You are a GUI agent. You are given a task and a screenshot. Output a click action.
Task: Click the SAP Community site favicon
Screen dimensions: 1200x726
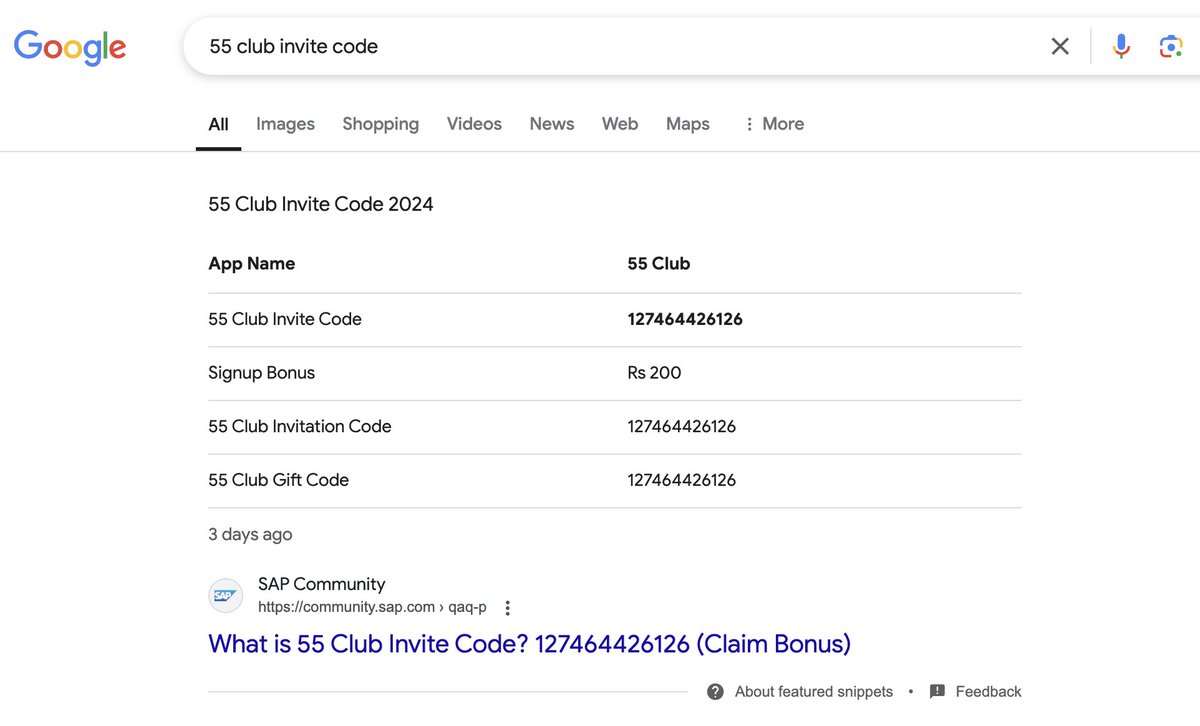coord(226,596)
